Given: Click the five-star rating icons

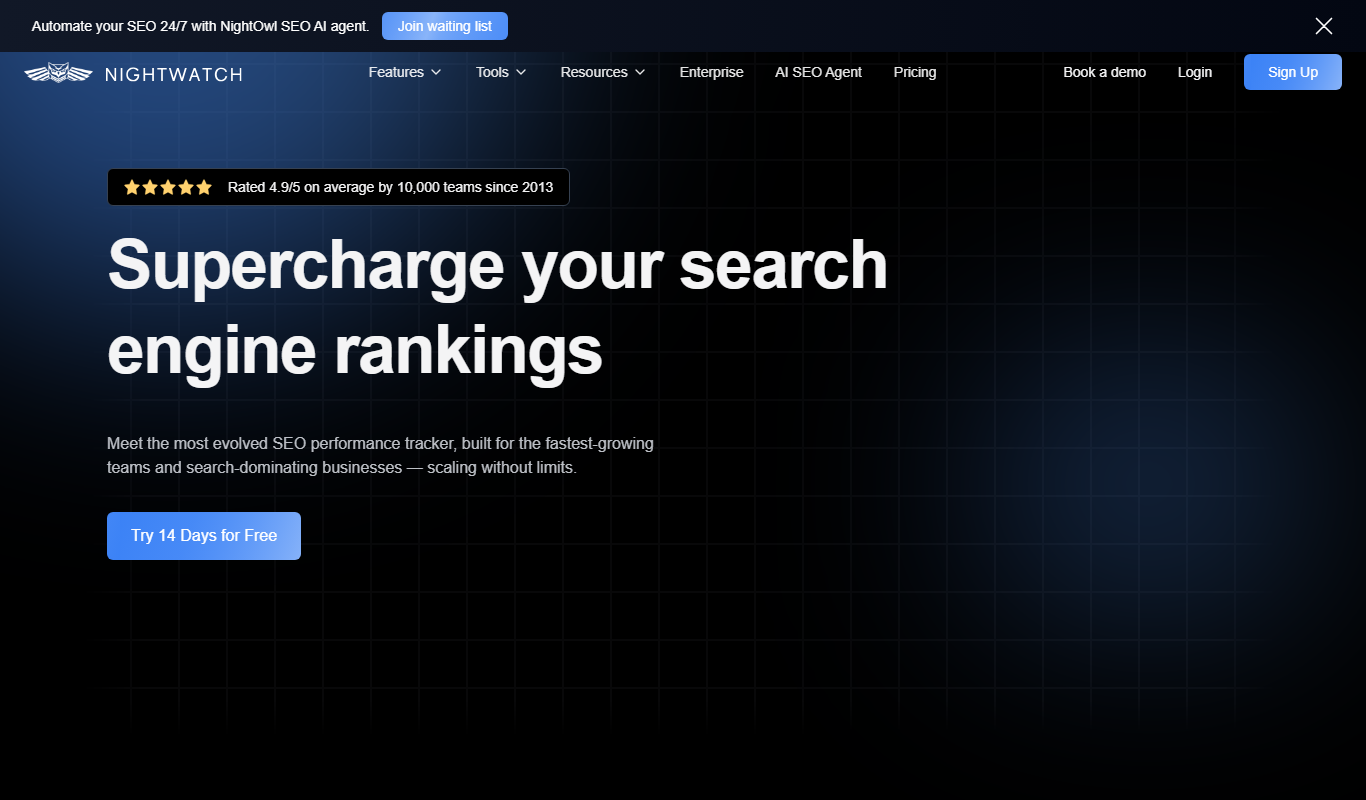Looking at the screenshot, I should pos(168,187).
